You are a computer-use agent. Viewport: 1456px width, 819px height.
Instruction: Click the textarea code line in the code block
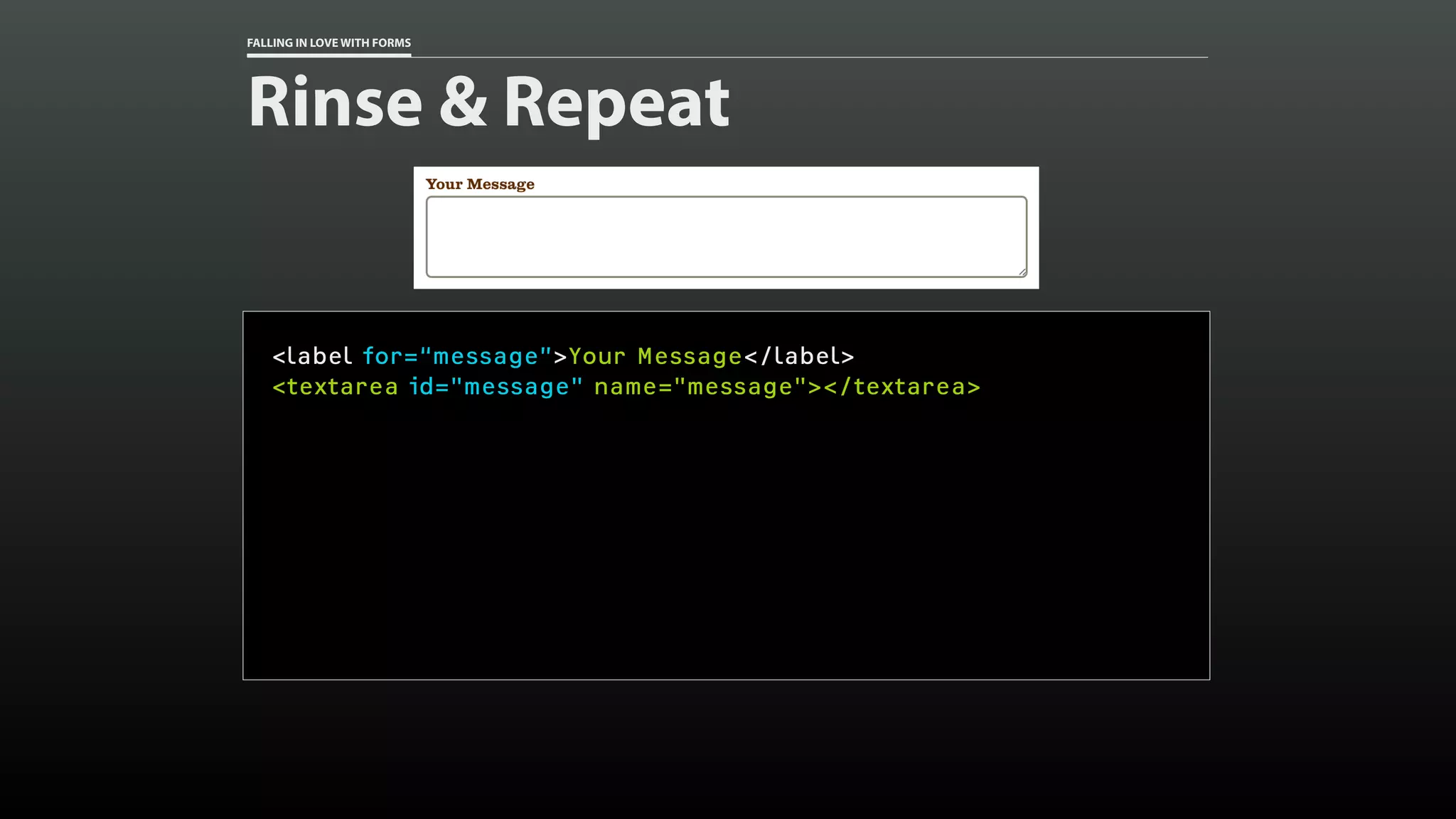626,387
